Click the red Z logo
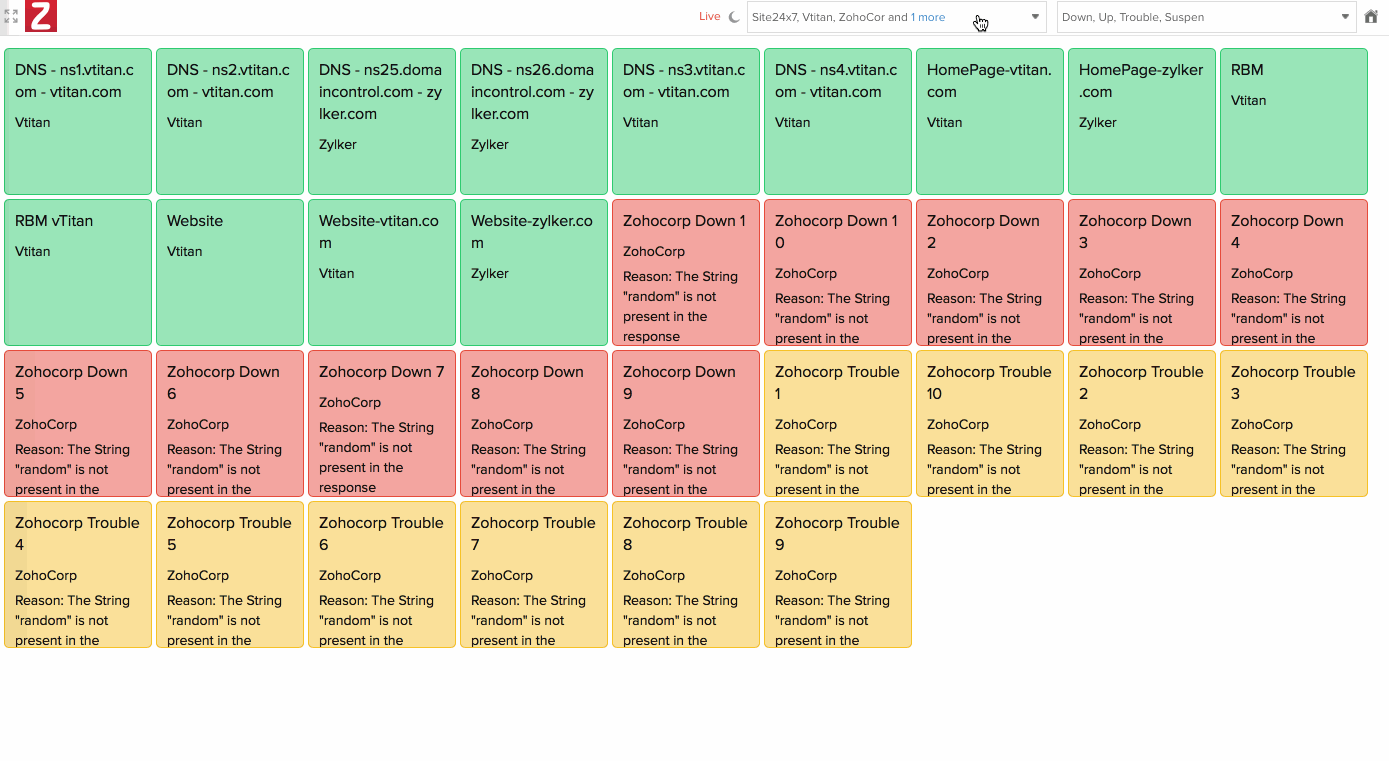This screenshot has height=761, width=1389. pos(41,16)
